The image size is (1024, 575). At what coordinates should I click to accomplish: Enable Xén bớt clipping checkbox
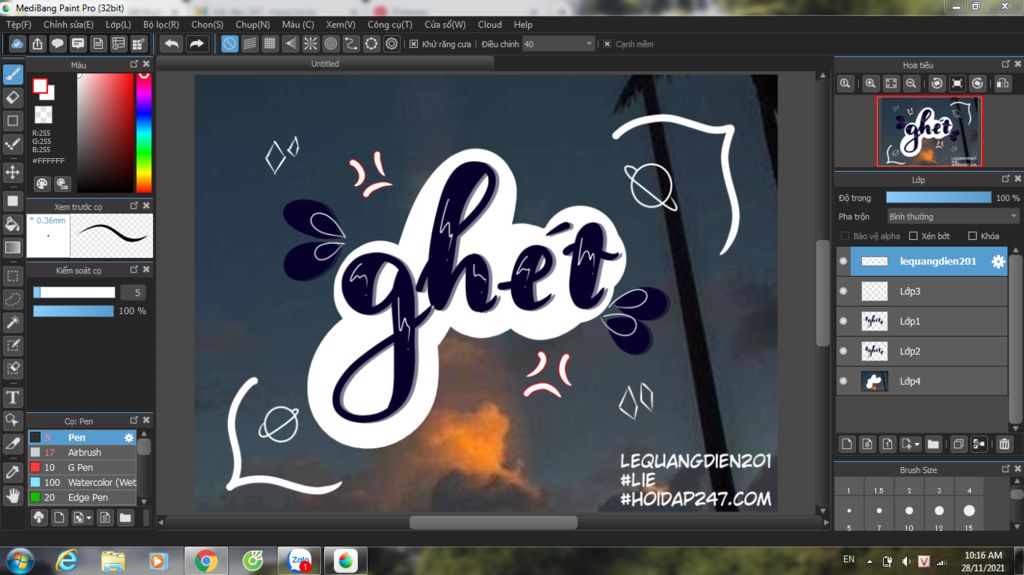coord(913,236)
